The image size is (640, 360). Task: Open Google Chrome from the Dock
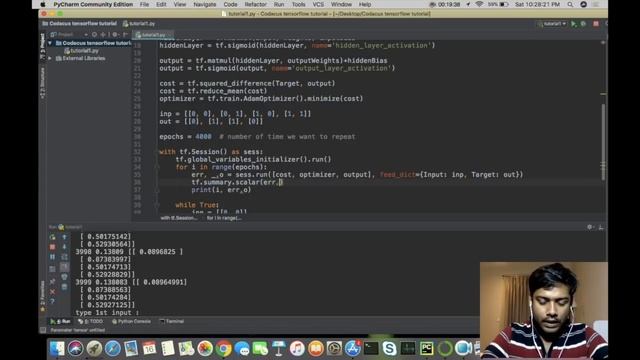point(223,349)
